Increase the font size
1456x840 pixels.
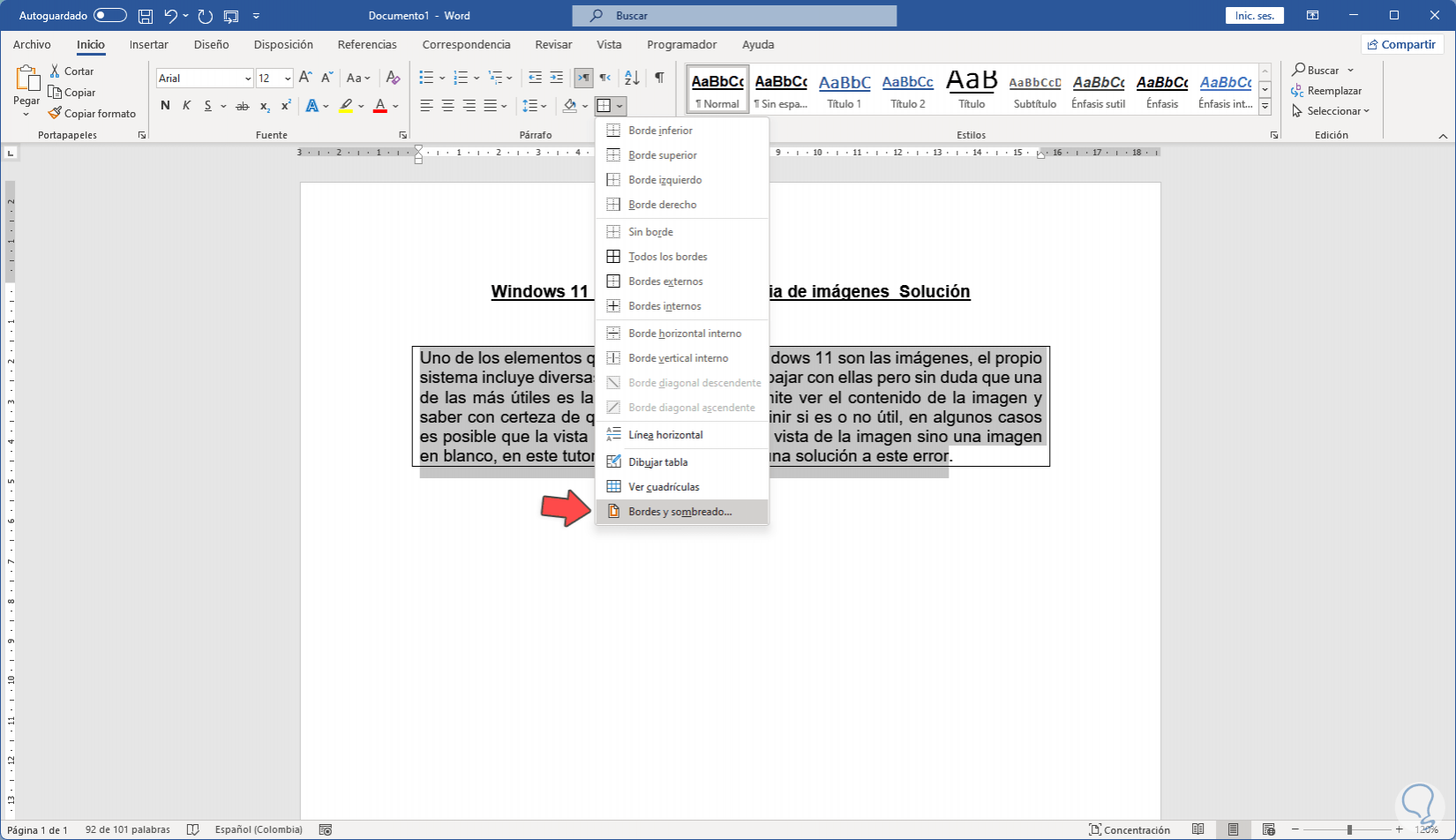pyautogui.click(x=305, y=78)
